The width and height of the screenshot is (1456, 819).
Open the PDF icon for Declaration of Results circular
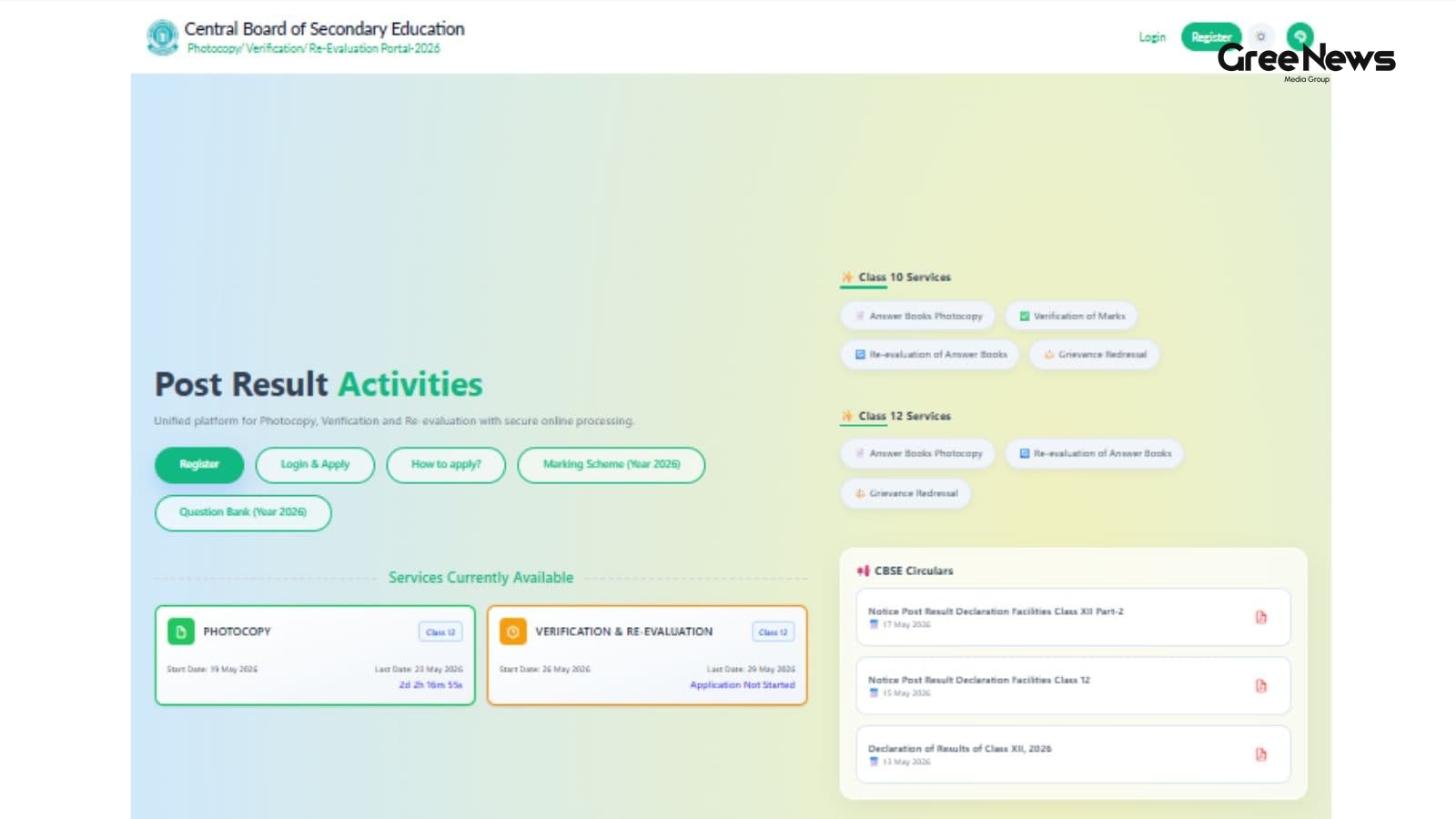coord(1261,754)
